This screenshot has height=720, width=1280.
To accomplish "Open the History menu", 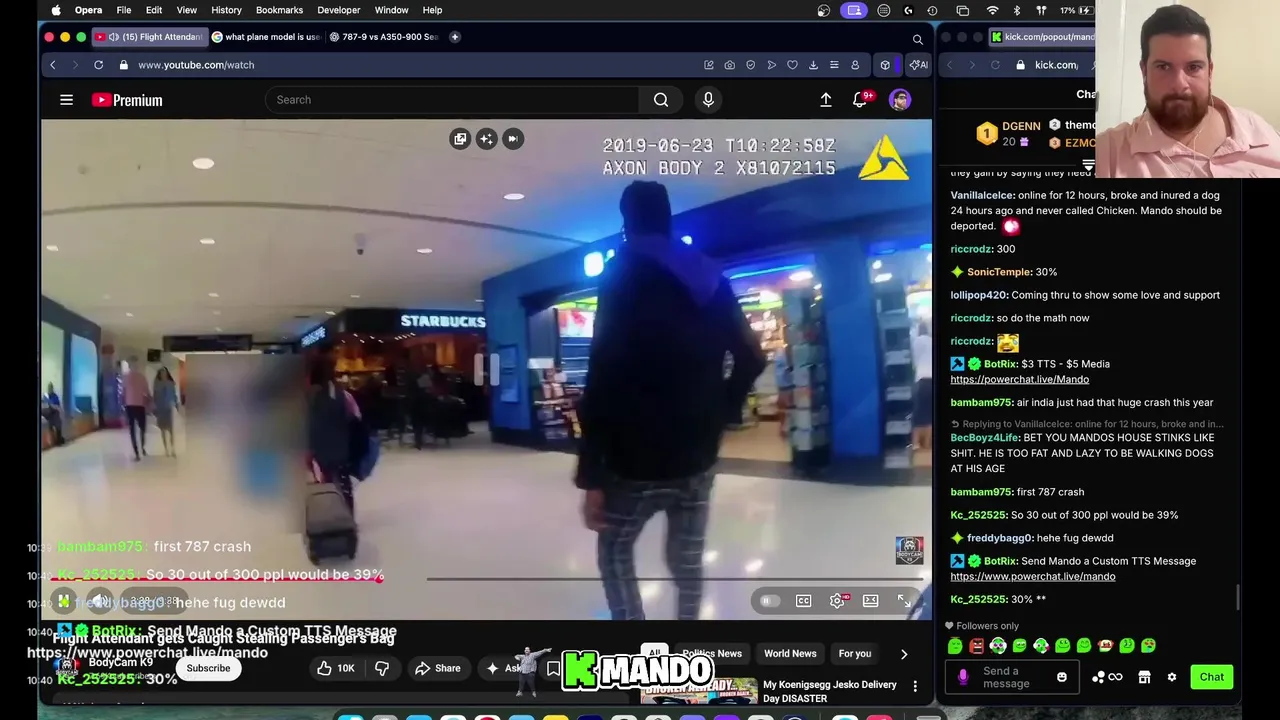I will point(226,10).
